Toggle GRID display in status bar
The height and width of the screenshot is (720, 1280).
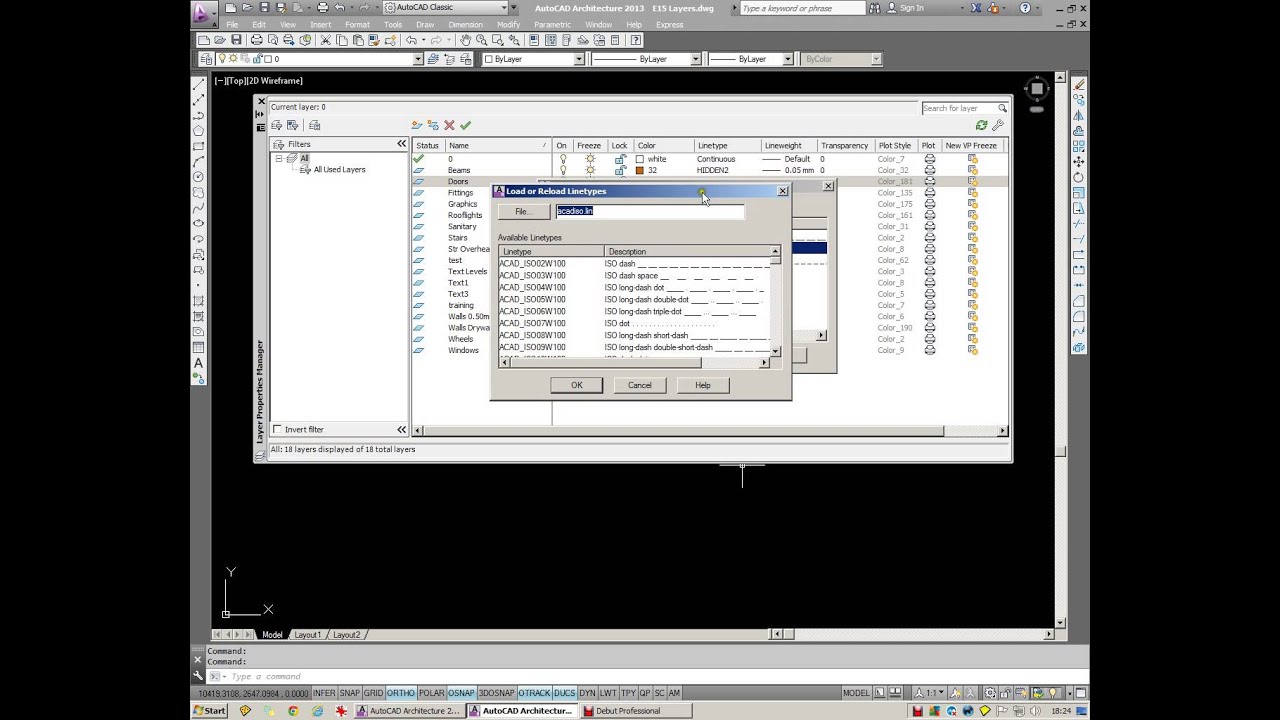(373, 693)
